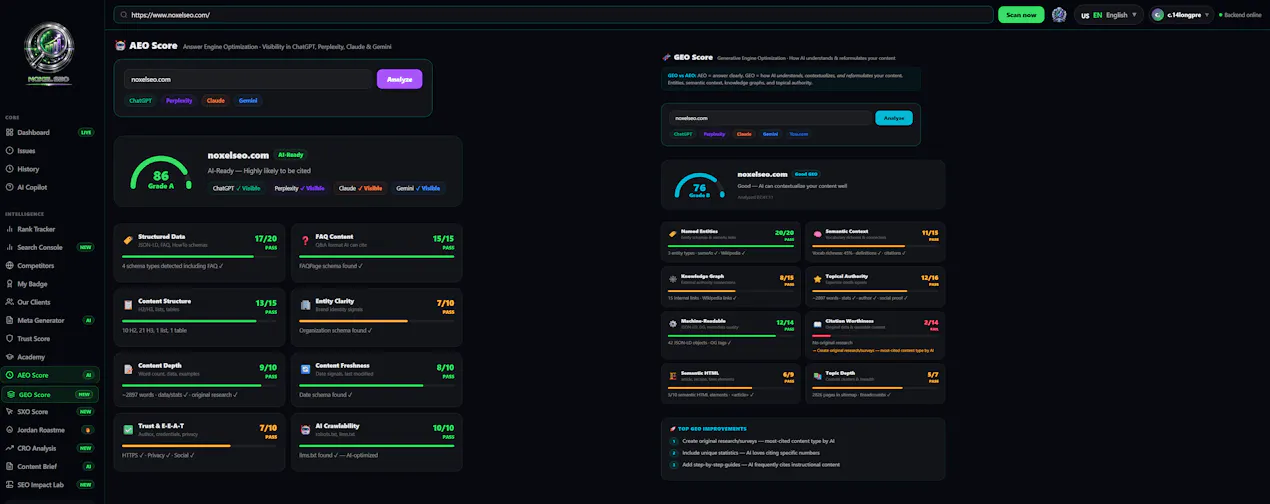Open the English language dropdown
Image resolution: width=1270 pixels, height=504 pixels.
click(x=1109, y=15)
